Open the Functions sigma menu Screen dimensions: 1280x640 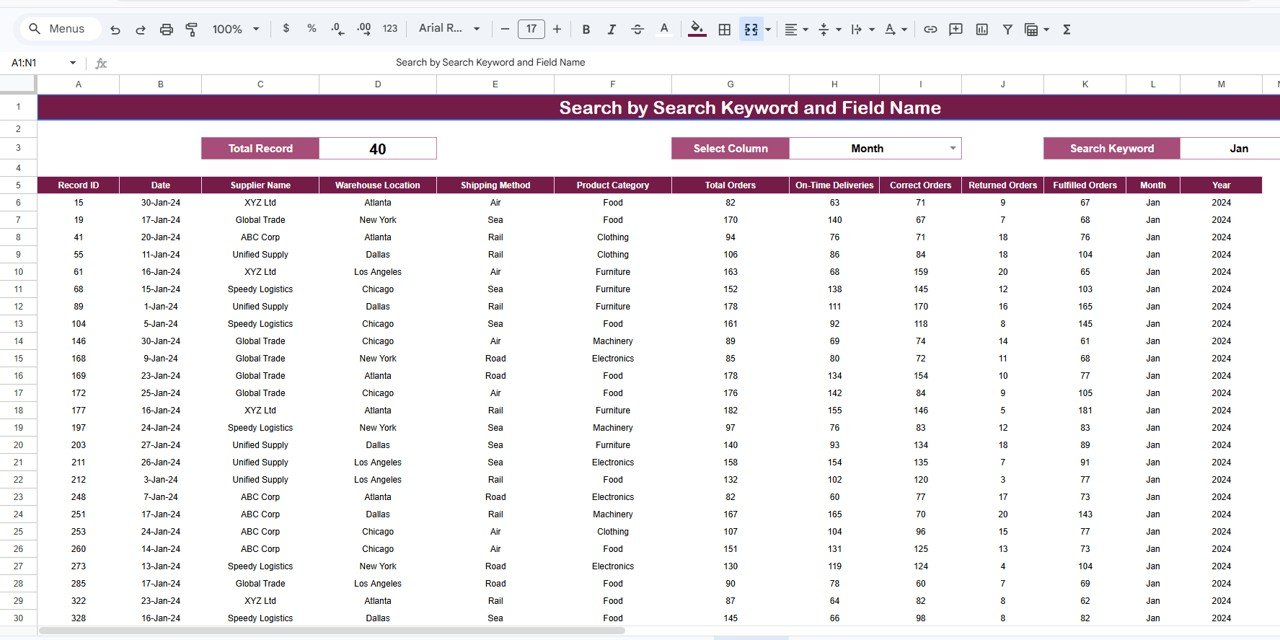tap(1066, 29)
